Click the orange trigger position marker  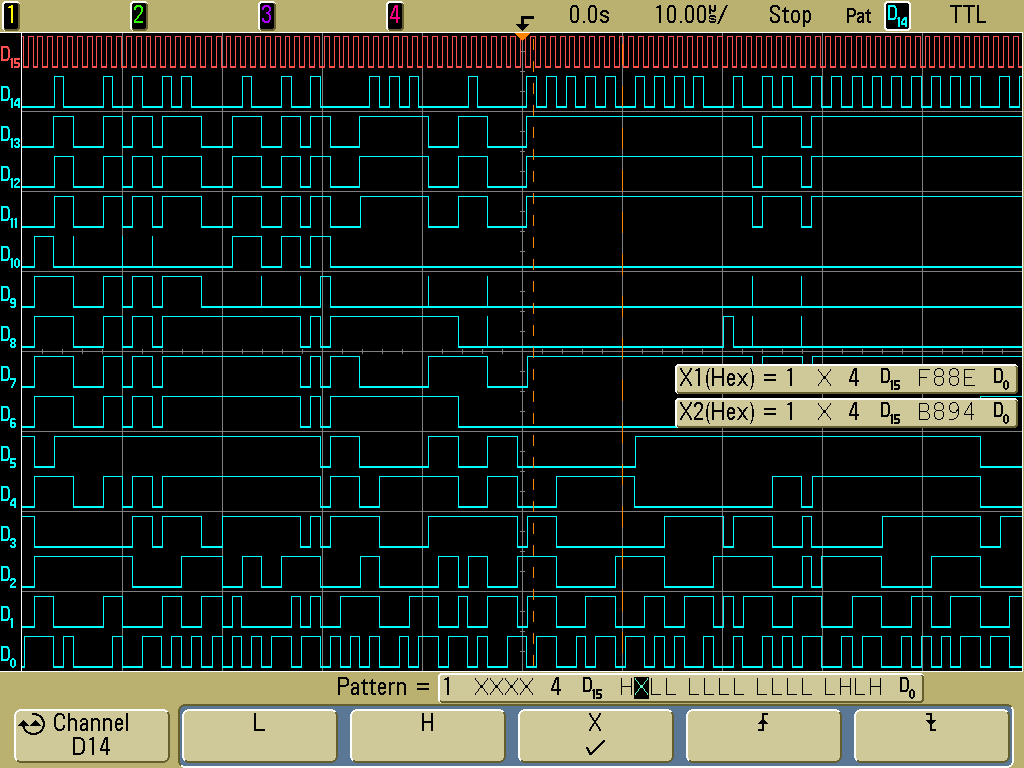pos(521,35)
